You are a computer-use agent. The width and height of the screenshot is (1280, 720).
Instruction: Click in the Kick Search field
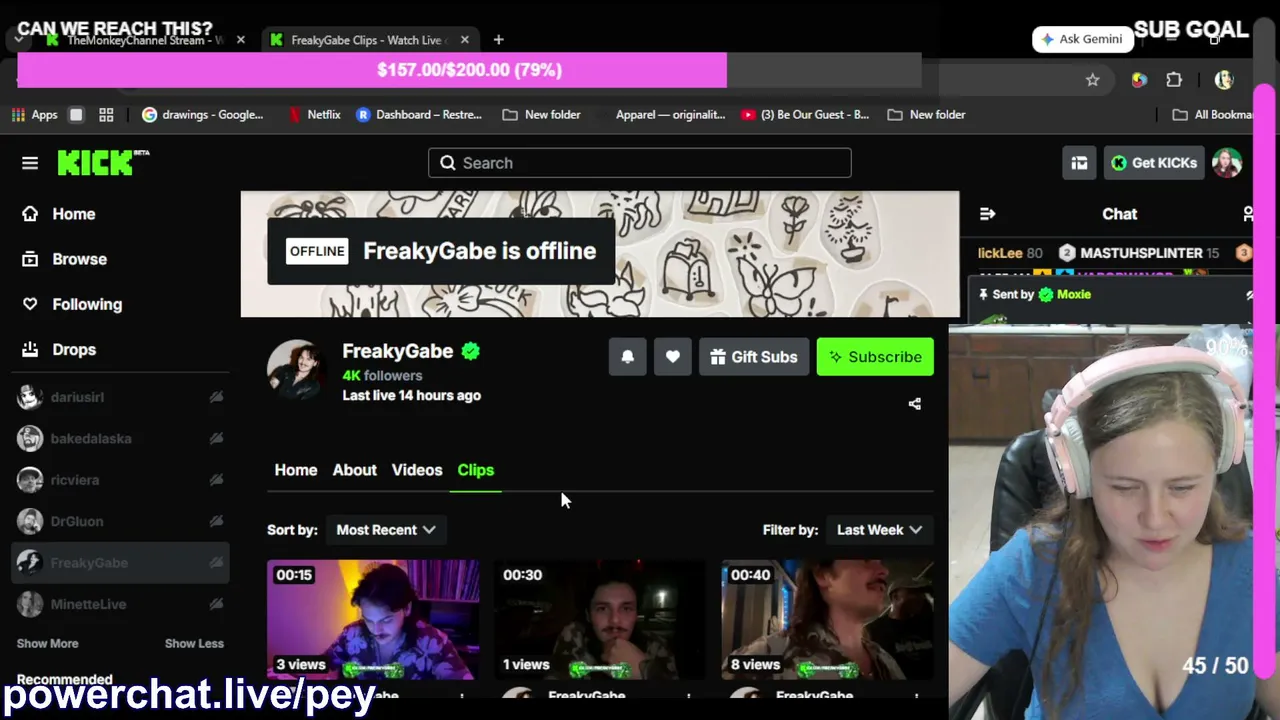pyautogui.click(x=640, y=163)
